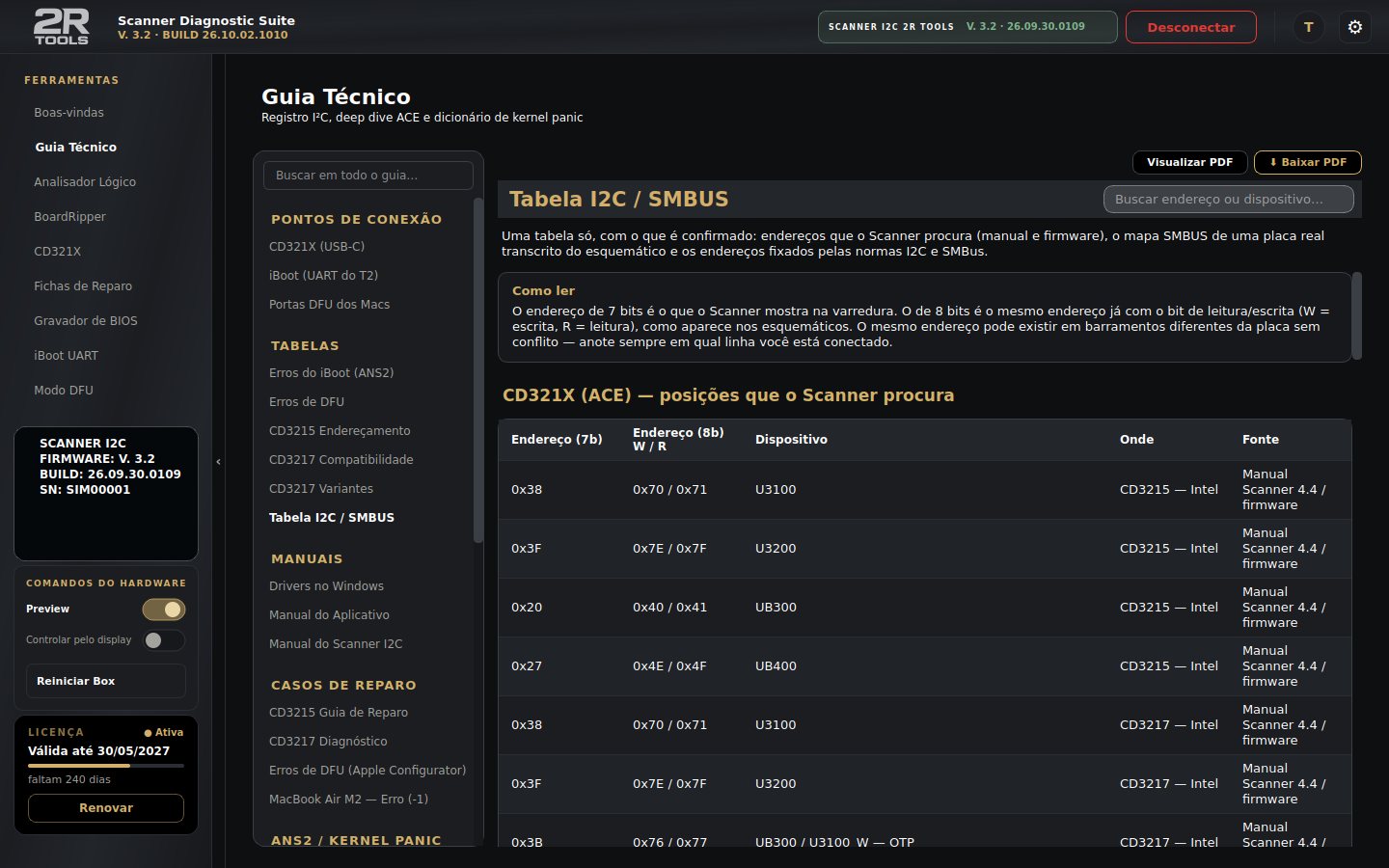1389x868 pixels.
Task: Open Analisador Lógico in the sidebar
Action: (85, 181)
